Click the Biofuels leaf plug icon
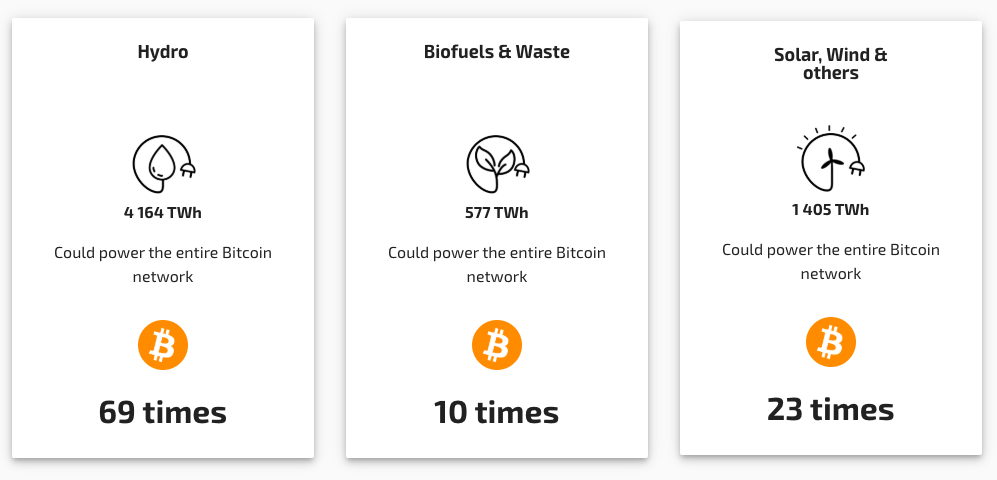 pos(498,164)
